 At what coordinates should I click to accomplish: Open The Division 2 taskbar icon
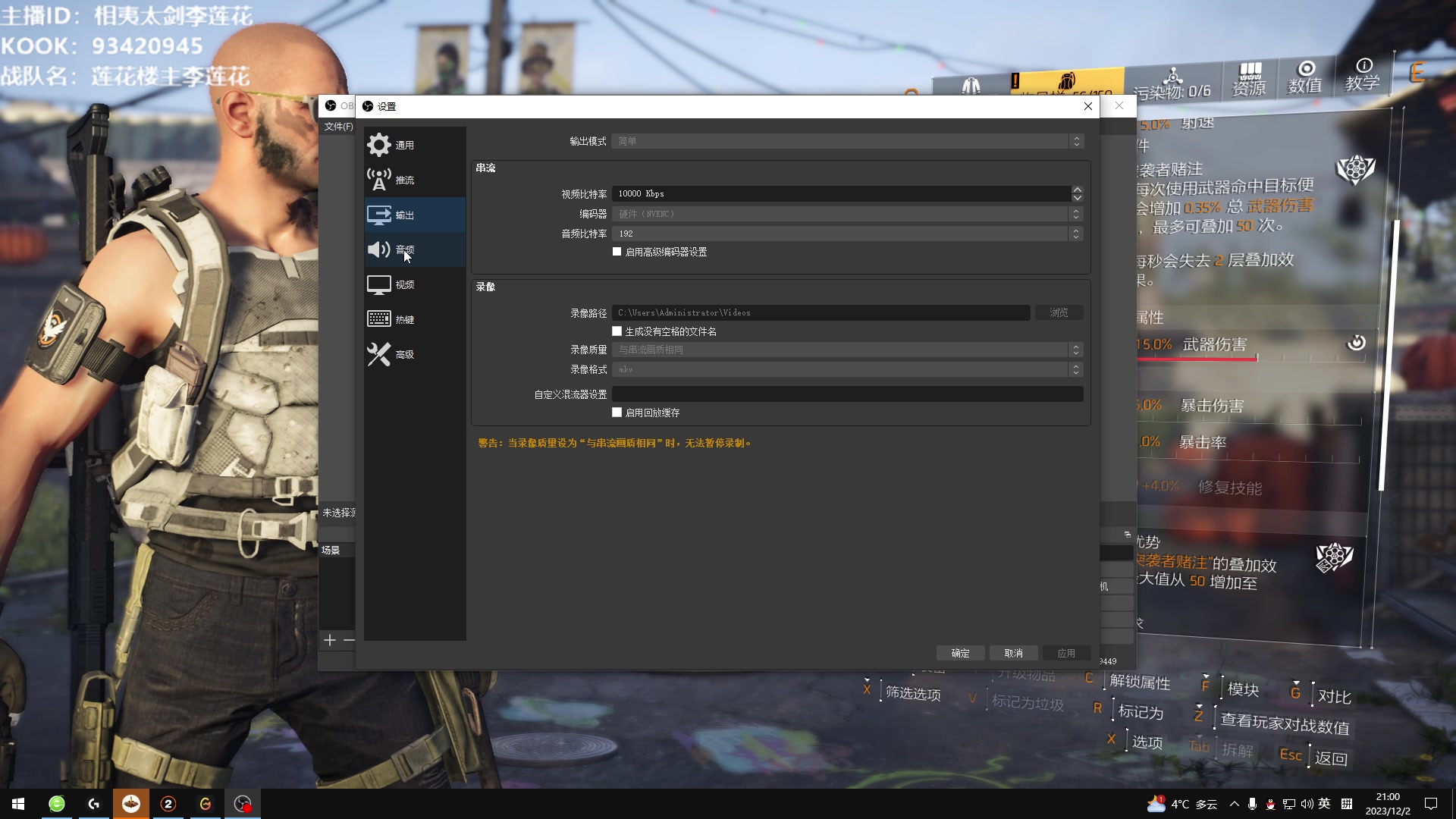tap(168, 804)
